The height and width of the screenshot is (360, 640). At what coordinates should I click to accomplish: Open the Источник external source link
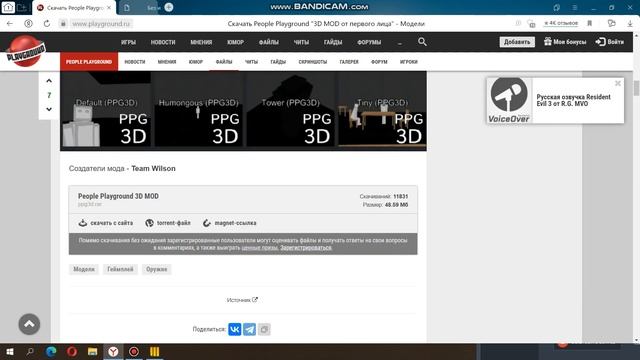[242, 300]
